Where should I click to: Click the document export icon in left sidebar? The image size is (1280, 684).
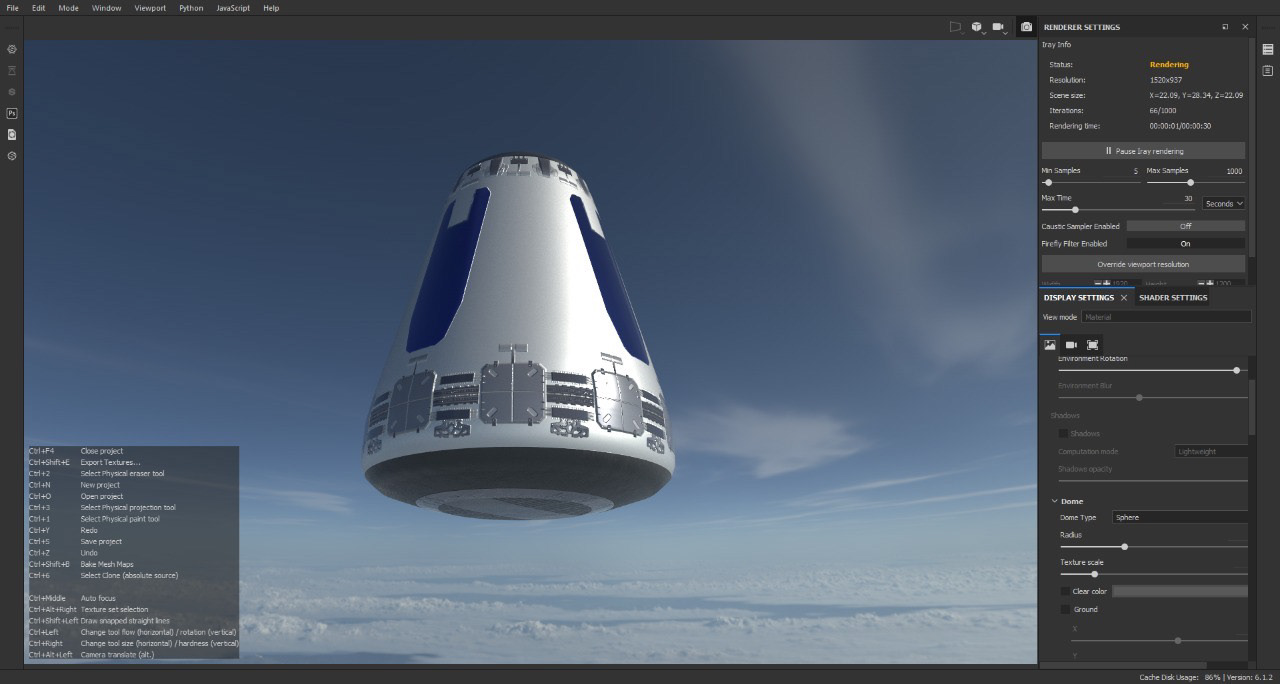tap(12, 135)
